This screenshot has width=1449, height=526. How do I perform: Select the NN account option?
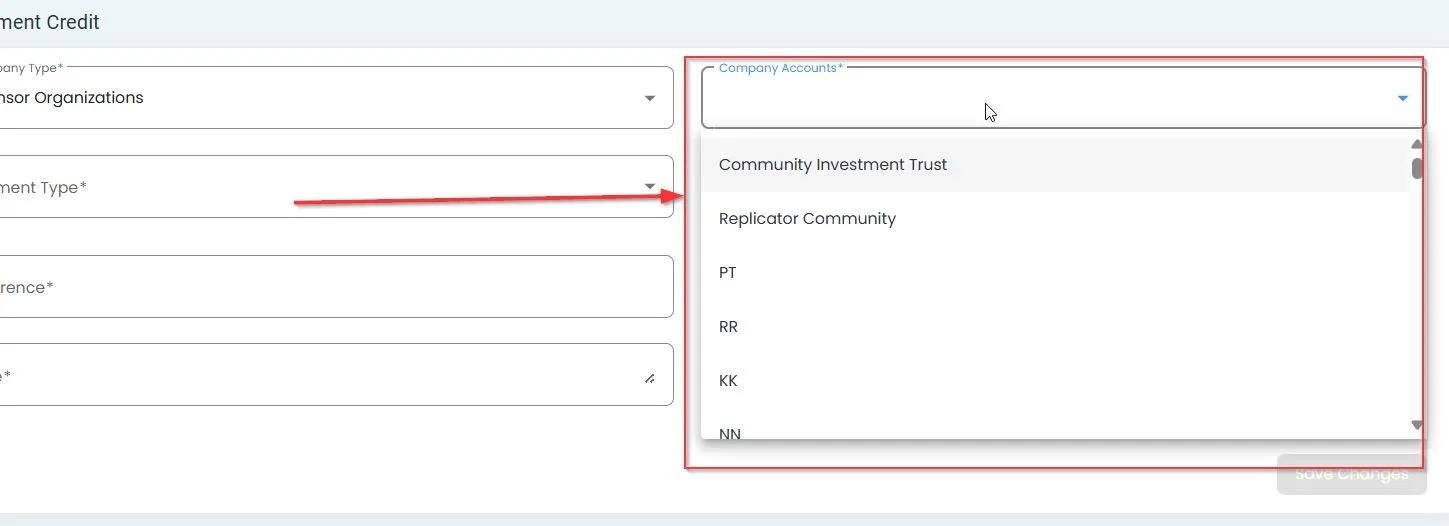click(x=730, y=433)
